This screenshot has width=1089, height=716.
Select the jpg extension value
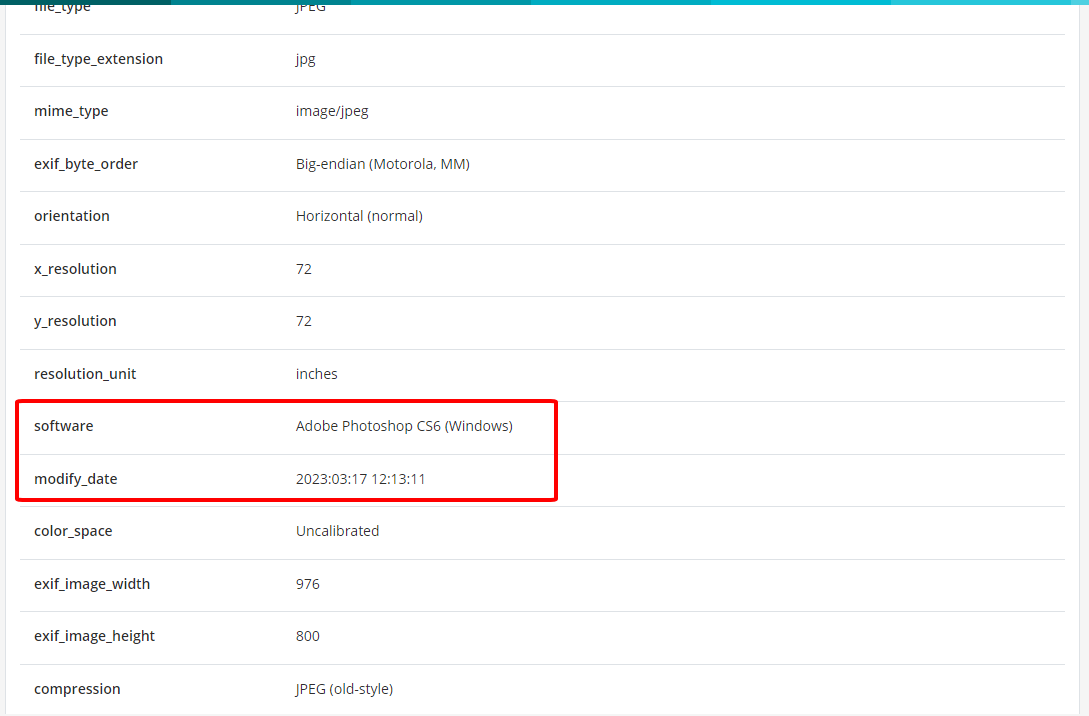point(305,59)
